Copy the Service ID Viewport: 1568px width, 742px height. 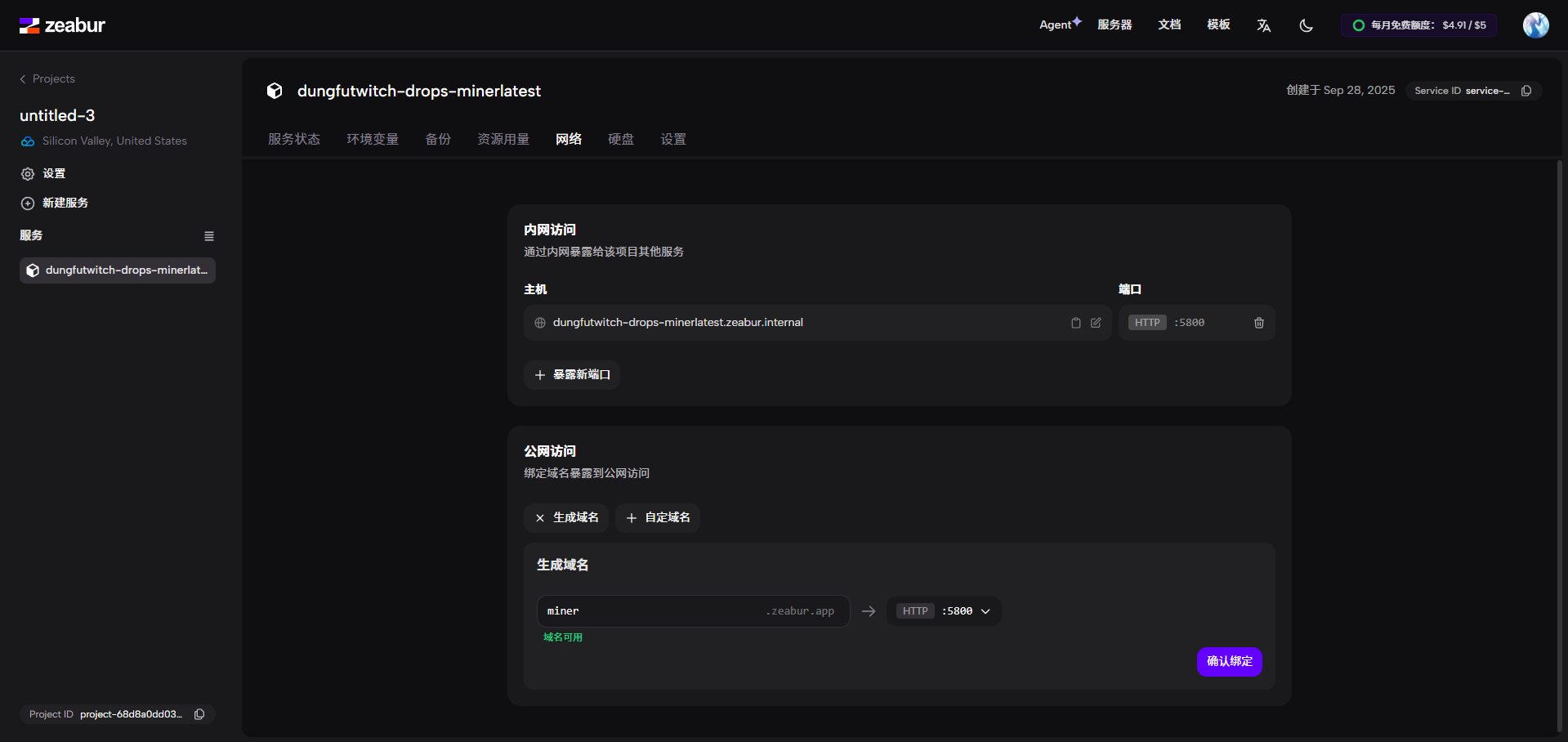tap(1526, 91)
